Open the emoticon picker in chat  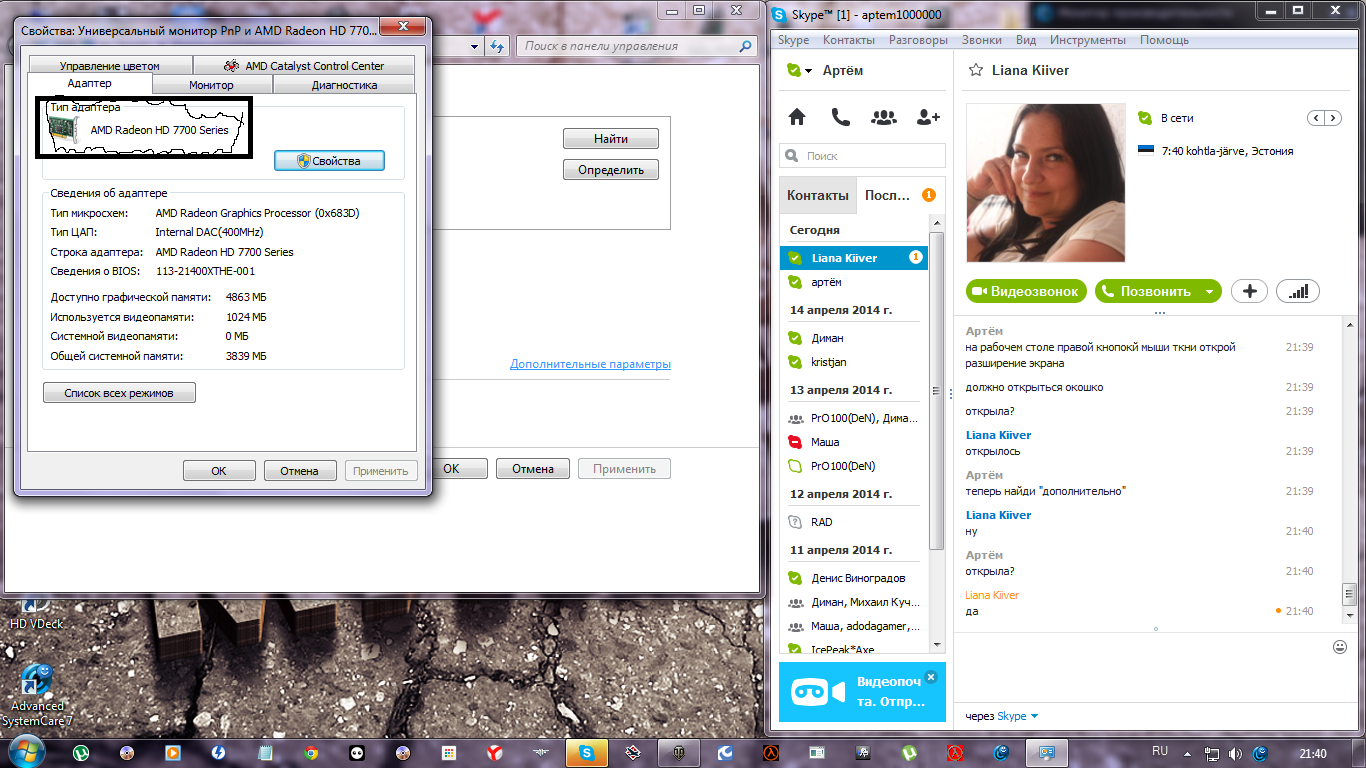click(x=1340, y=647)
